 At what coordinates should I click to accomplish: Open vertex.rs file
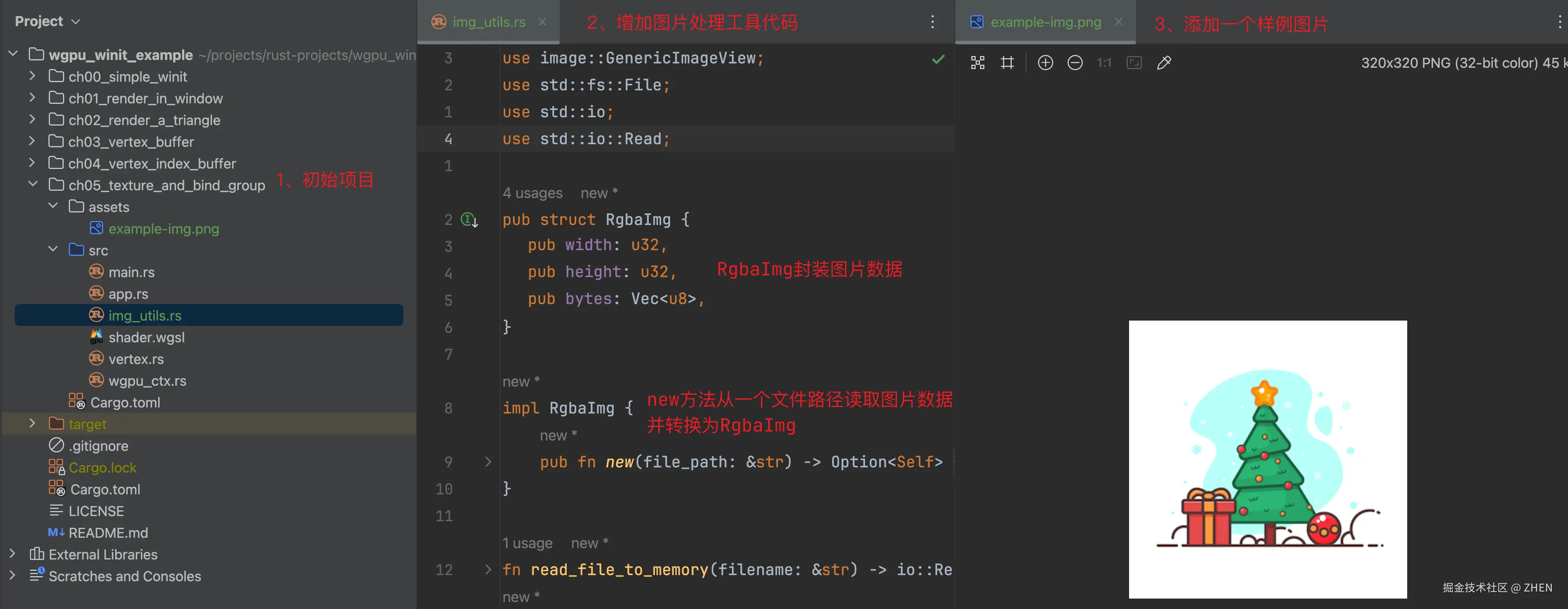coord(136,359)
